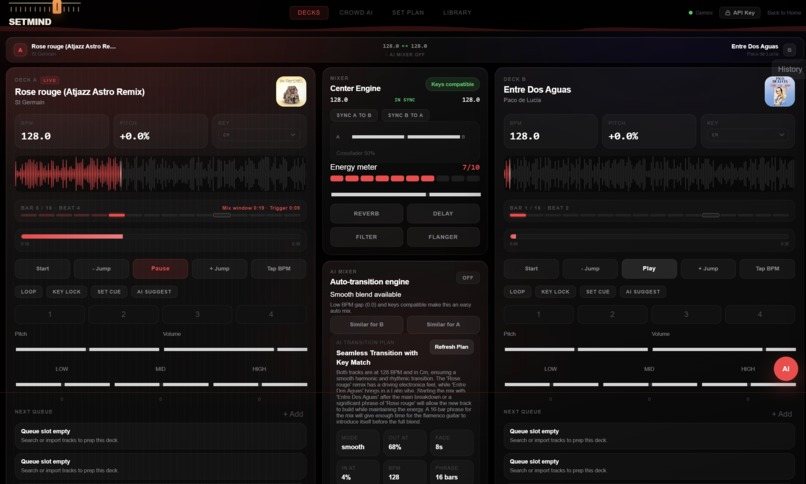The image size is (806, 484).
Task: Open Deck B key dropdown
Action: (x=747, y=135)
